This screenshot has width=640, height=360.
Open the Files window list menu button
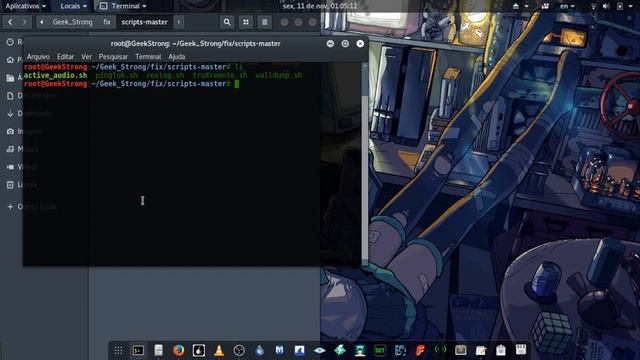[x=264, y=22]
